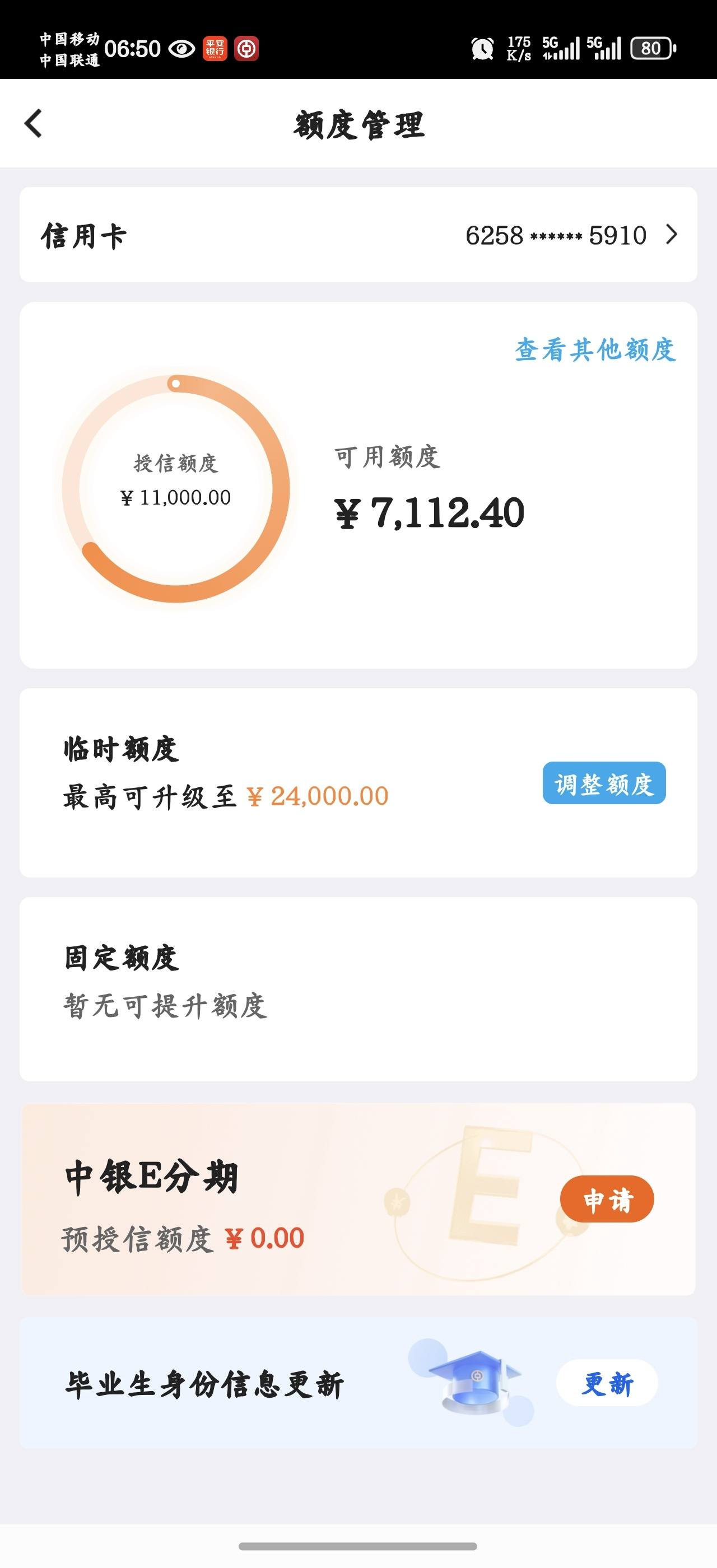Tap the eye icon in status bar
Image resolution: width=717 pixels, height=1568 pixels.
point(181,48)
